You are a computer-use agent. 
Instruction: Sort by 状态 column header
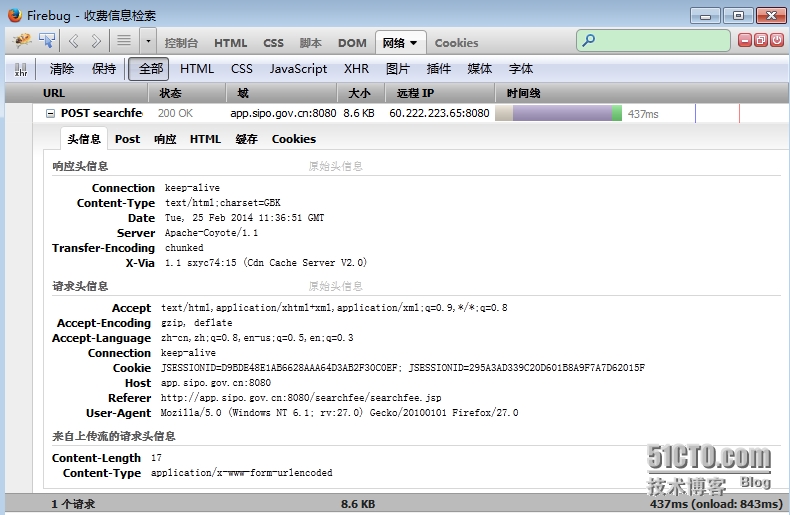(187, 93)
